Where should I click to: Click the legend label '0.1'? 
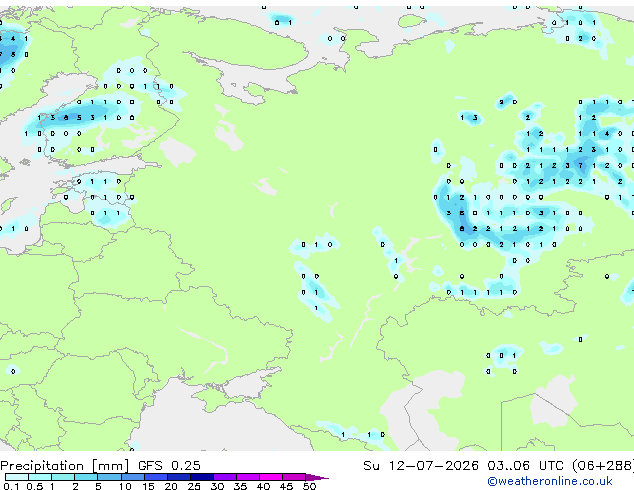11,486
